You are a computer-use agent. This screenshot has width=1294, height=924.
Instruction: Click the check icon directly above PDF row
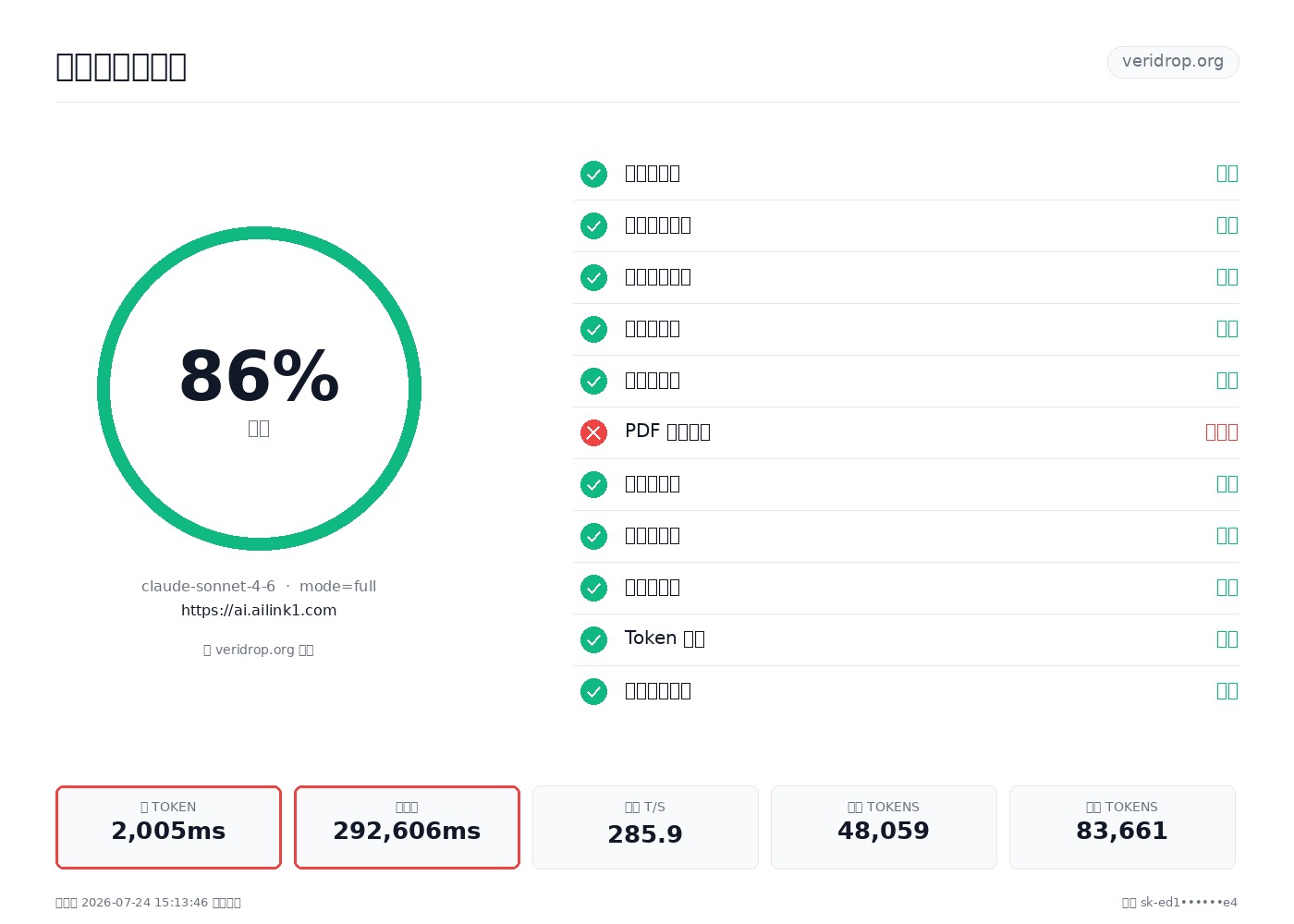593,381
